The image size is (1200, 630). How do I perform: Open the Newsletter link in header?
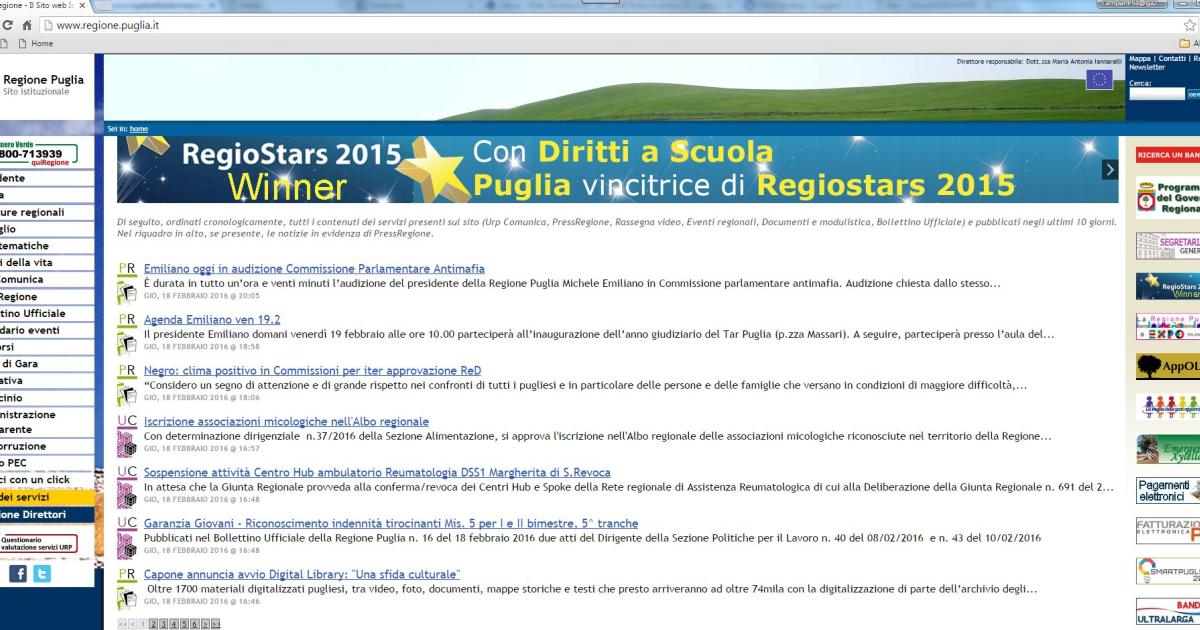coord(1147,68)
